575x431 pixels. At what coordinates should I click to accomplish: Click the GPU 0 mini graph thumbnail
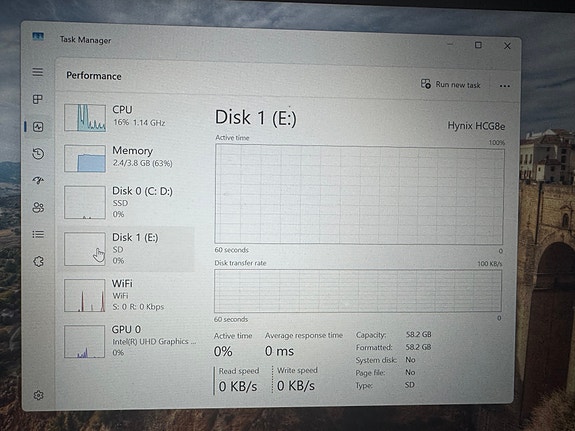click(x=84, y=341)
